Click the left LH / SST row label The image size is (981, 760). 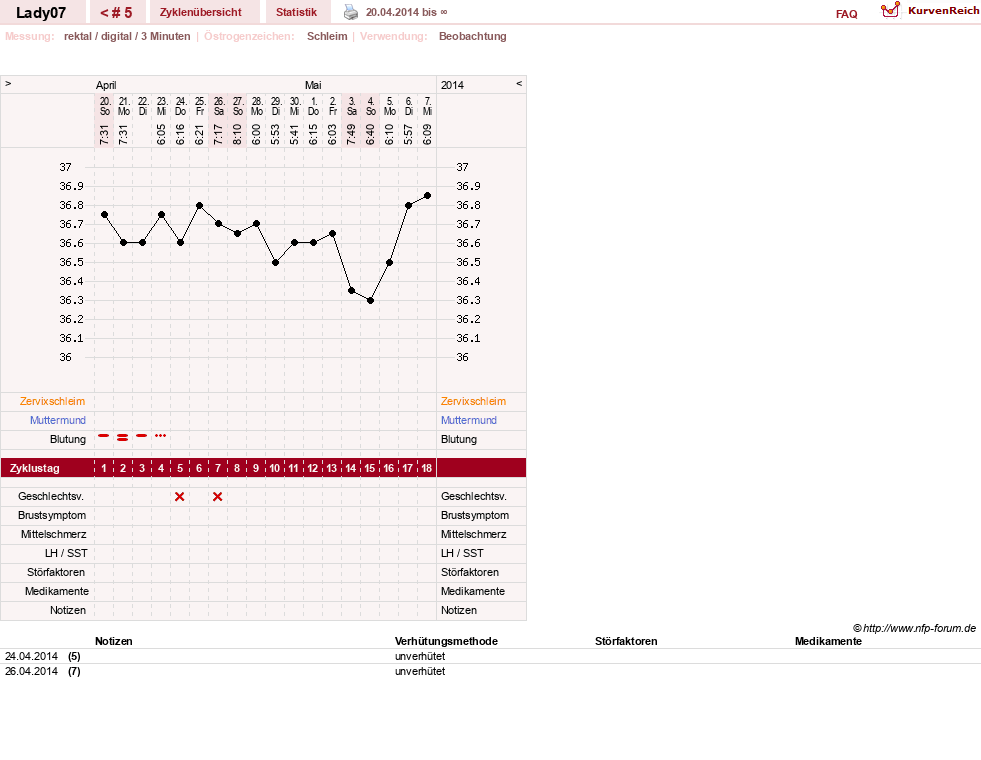(x=66, y=554)
